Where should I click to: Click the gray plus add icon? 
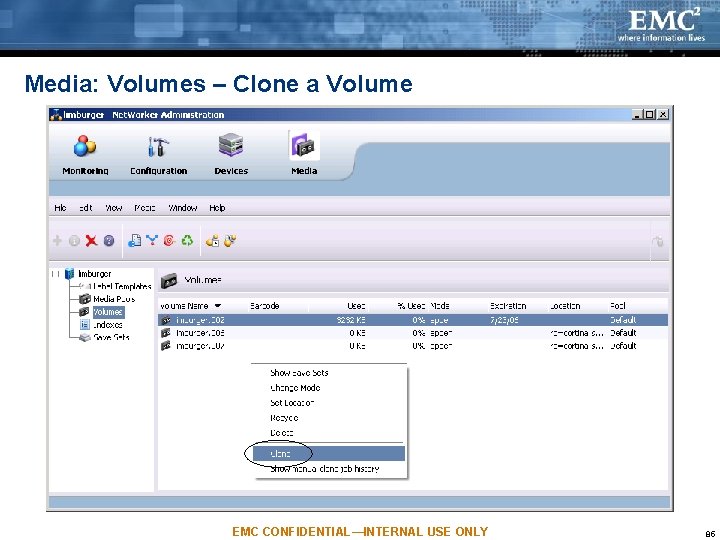point(57,240)
